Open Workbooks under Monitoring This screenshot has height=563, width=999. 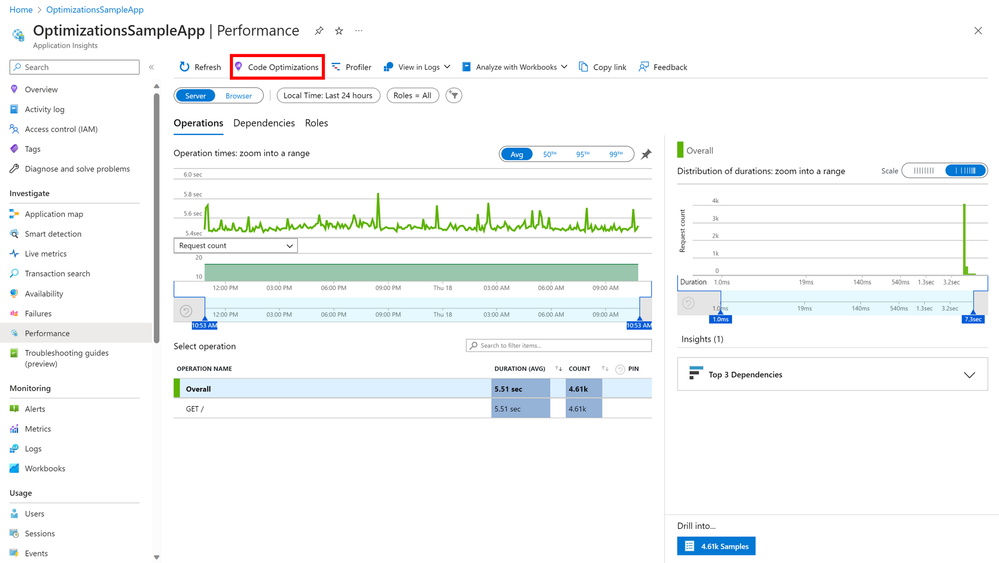coord(45,468)
